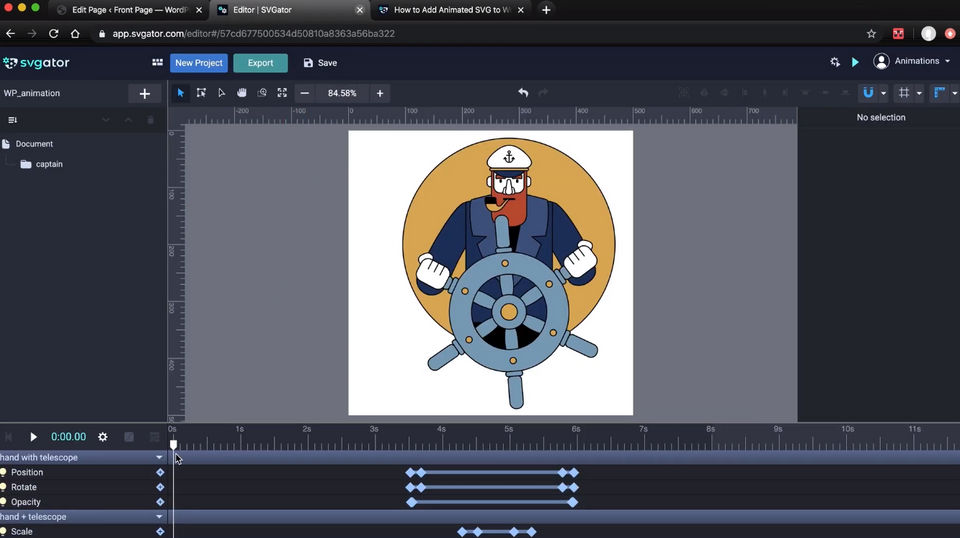Viewport: 960px width, 538px height.
Task: Click the Export button
Action: [x=260, y=63]
